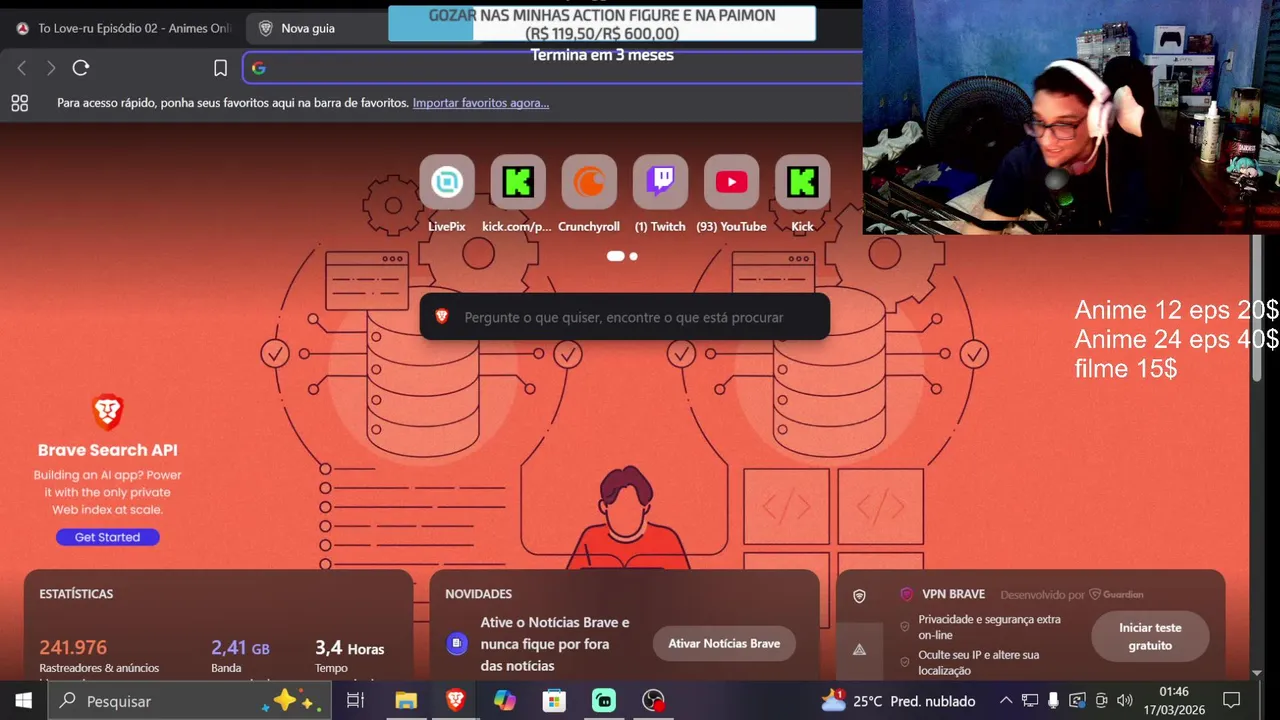Click the microphone icon in system tray
This screenshot has height=720, width=1280.
click(x=1053, y=700)
